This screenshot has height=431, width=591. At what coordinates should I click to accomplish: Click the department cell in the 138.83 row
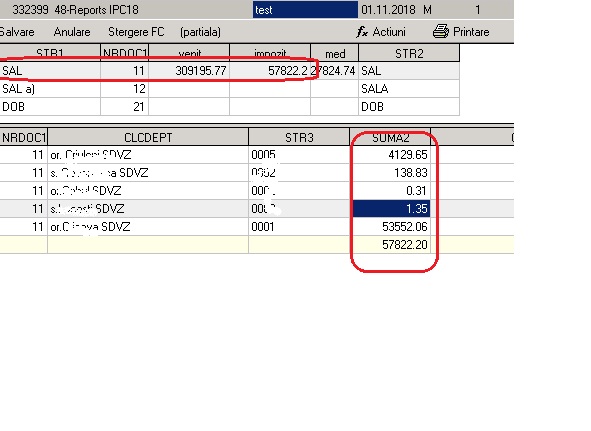[x=148, y=173]
